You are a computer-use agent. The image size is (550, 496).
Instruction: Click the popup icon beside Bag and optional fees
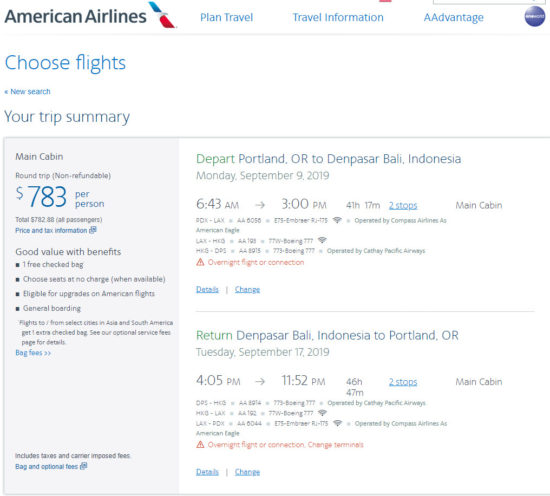coord(83,466)
